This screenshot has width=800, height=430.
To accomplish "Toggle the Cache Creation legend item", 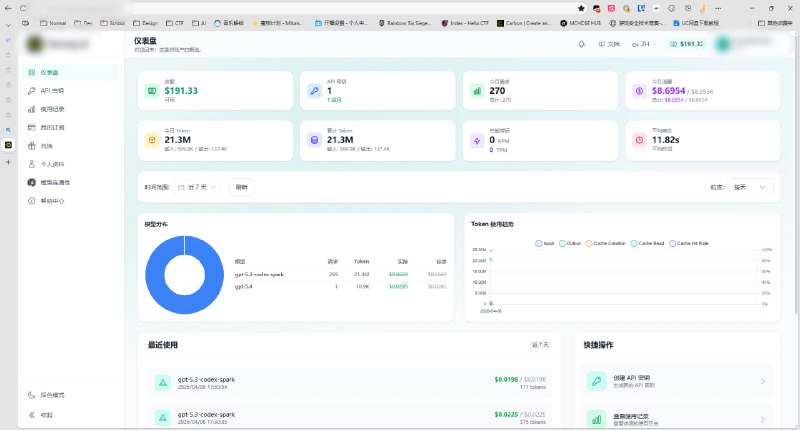I will click(x=605, y=243).
